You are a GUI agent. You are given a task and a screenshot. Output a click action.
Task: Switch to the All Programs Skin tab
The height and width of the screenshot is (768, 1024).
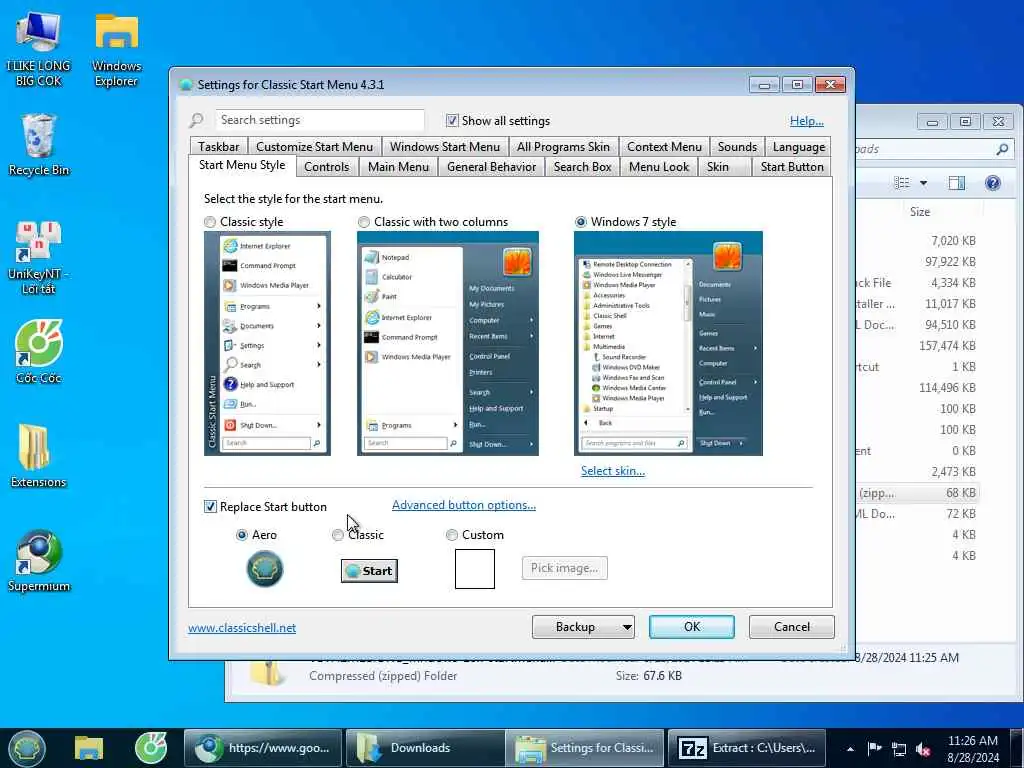[x=563, y=147]
